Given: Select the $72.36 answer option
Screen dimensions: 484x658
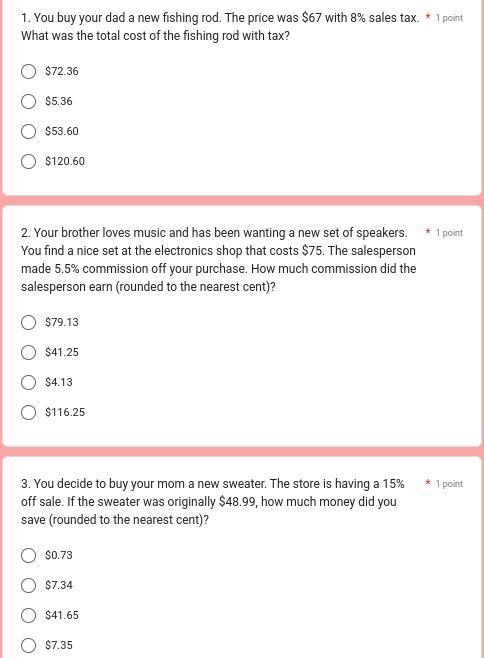Looking at the screenshot, I should [x=28, y=71].
